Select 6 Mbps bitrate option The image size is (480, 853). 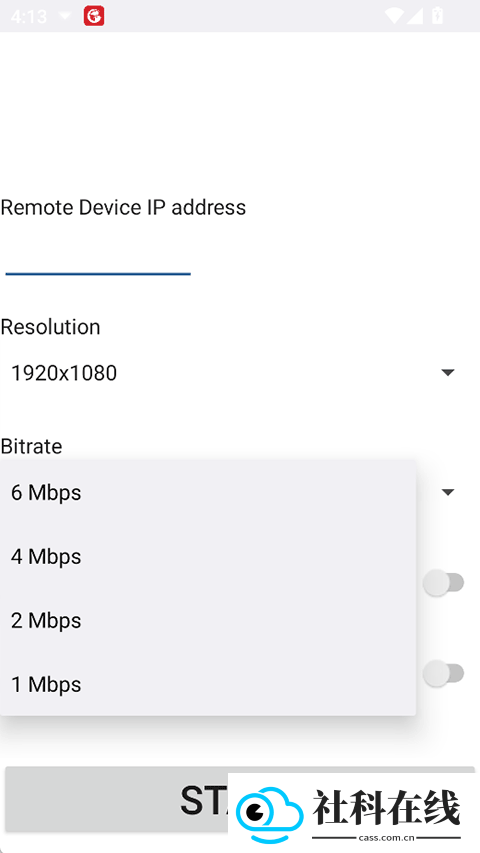coord(208,492)
